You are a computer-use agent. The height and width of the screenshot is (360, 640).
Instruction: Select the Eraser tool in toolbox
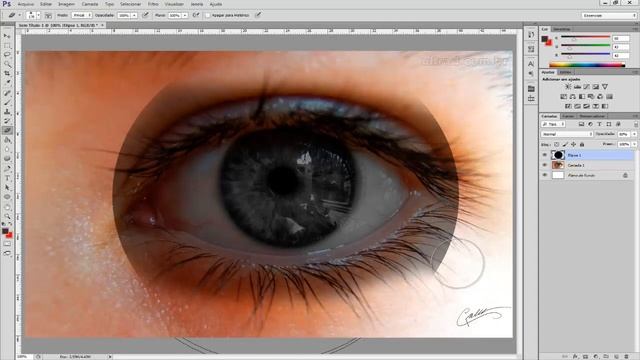point(7,131)
